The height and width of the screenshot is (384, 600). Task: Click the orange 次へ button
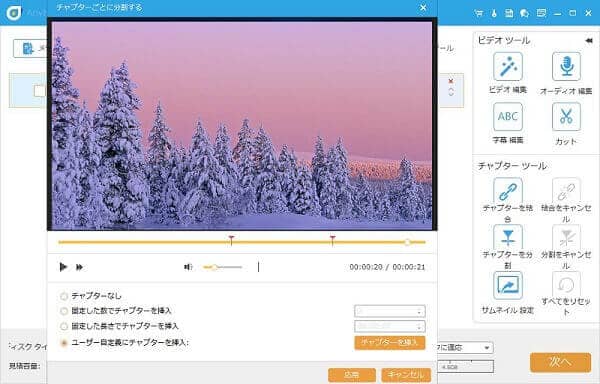point(560,362)
